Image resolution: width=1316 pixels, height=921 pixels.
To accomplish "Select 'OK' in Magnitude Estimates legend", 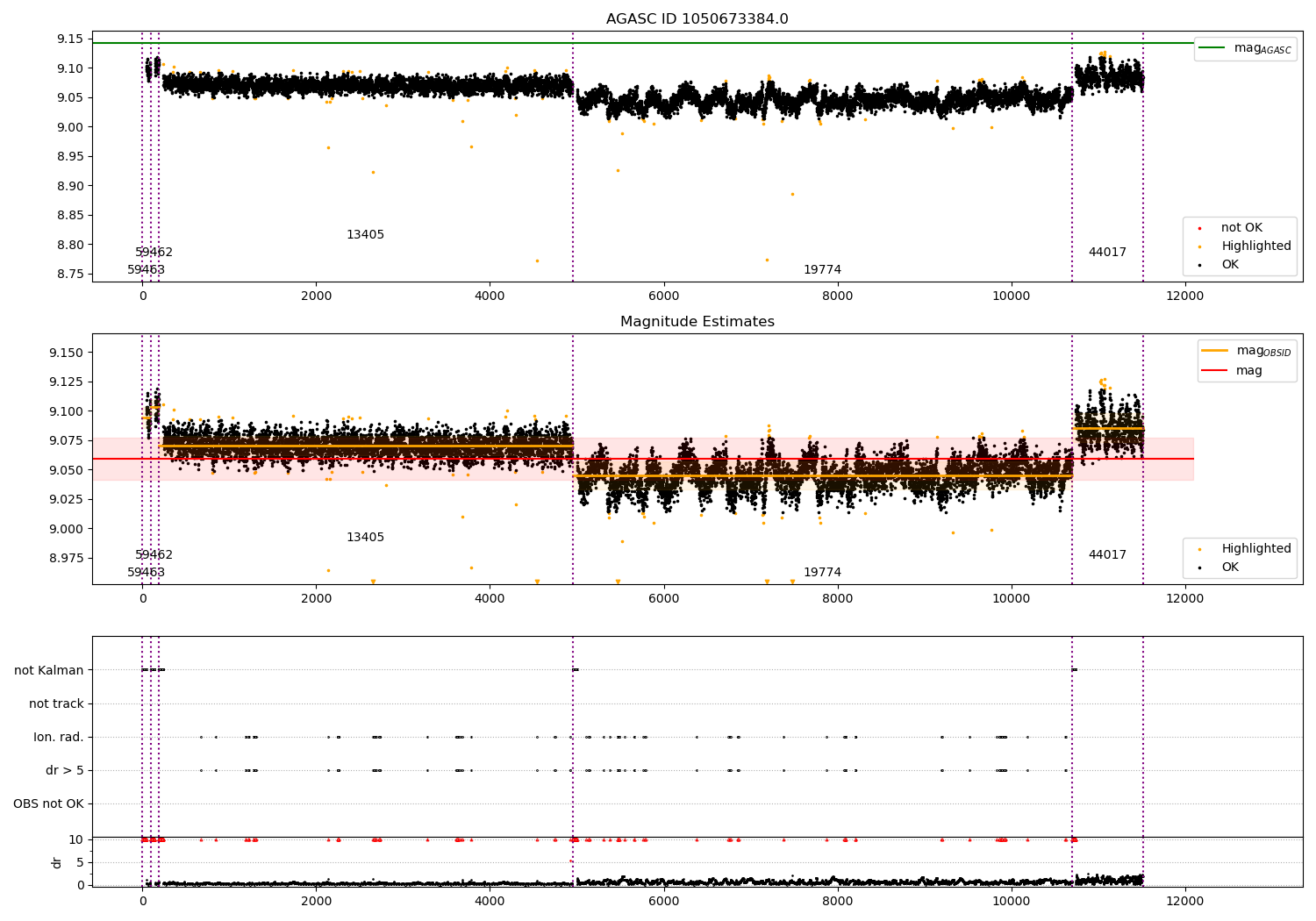I will point(1230,568).
